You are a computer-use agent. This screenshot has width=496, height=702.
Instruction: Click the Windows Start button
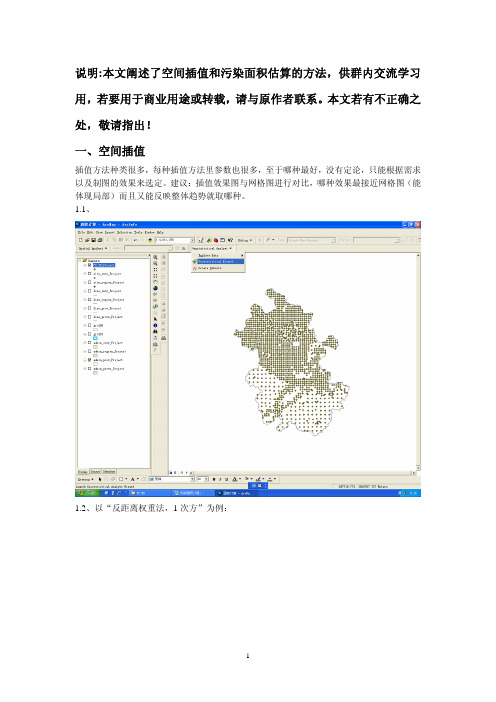(87, 493)
